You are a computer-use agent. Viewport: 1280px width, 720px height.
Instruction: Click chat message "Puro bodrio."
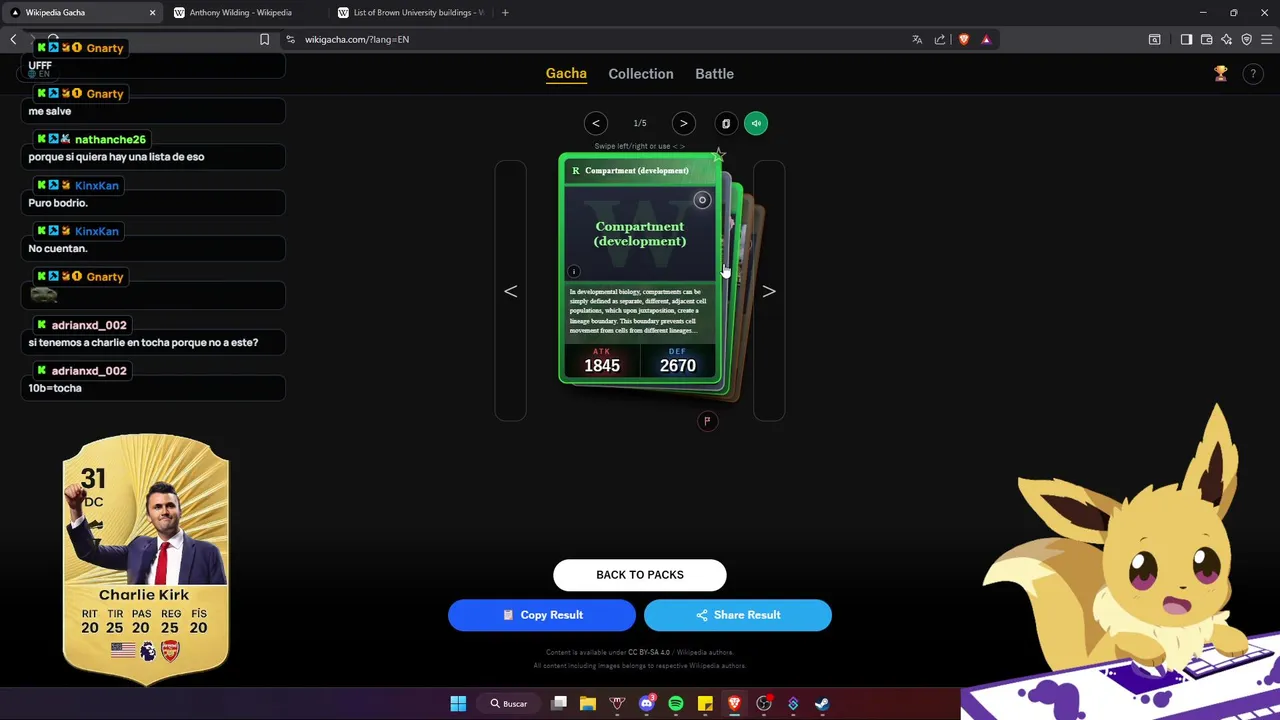coord(58,203)
